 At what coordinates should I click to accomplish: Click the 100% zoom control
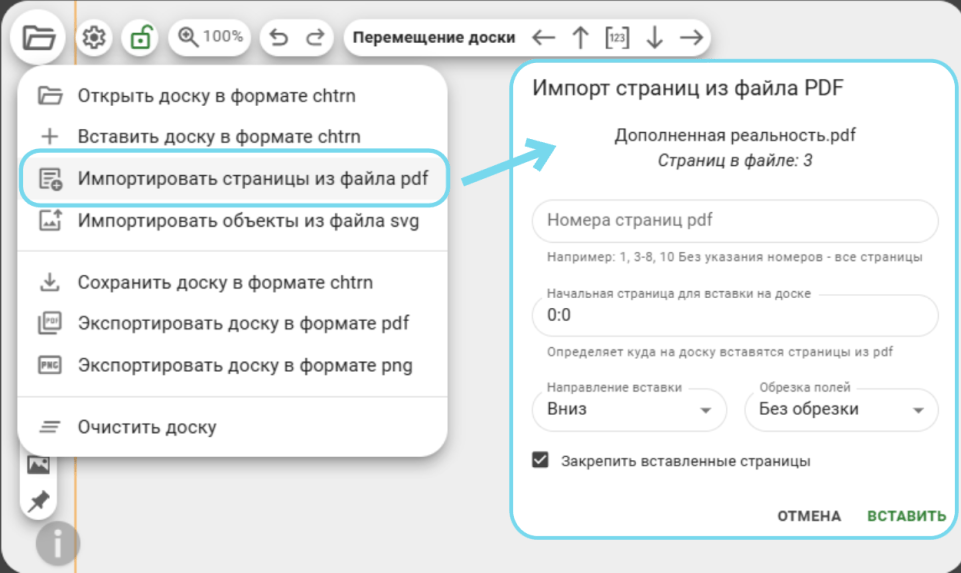tap(210, 37)
